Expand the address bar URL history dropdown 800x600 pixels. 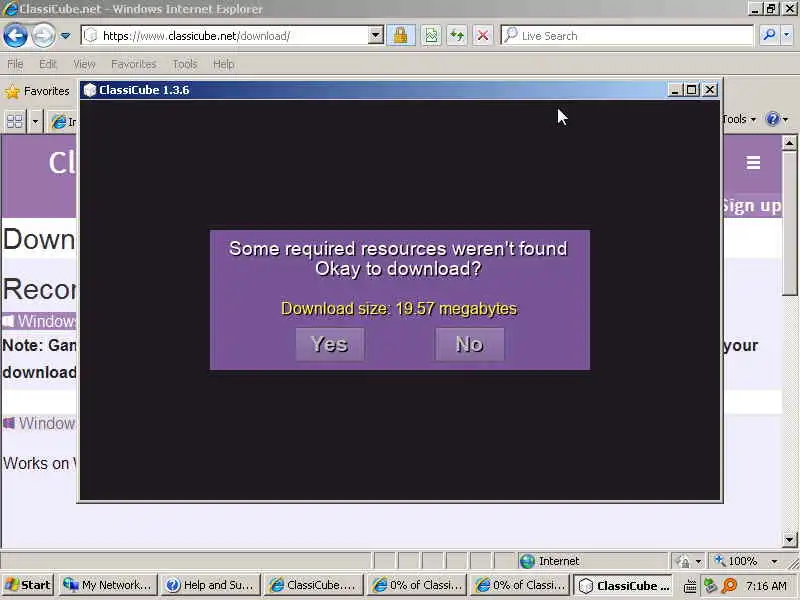click(x=376, y=36)
